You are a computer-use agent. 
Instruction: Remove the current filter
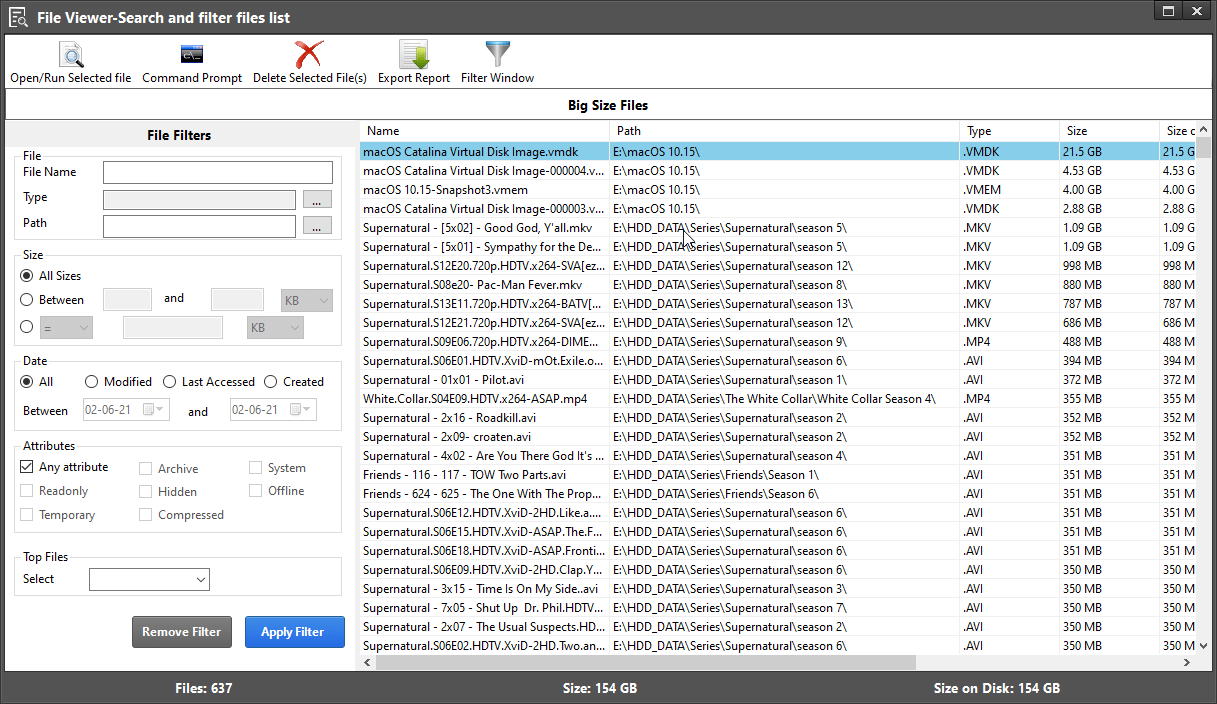tap(181, 631)
